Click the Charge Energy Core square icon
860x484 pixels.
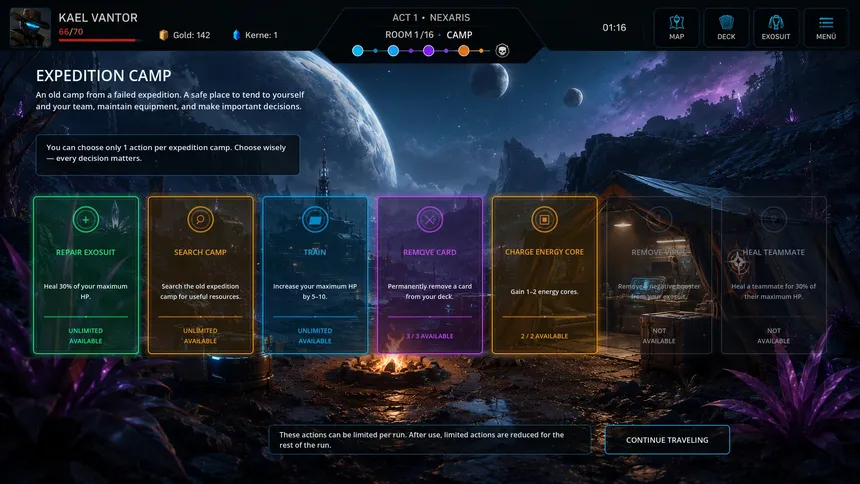point(544,220)
